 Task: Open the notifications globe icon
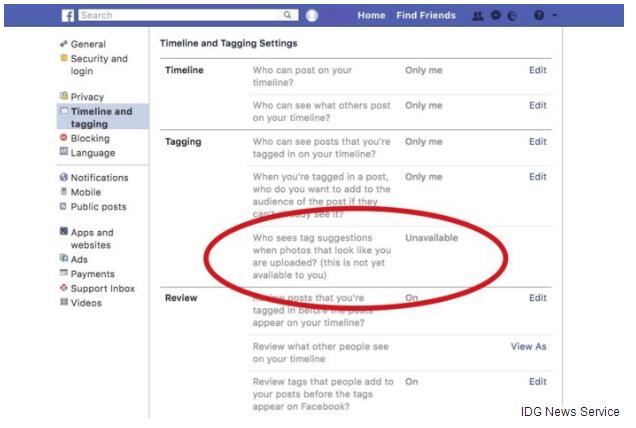coord(512,16)
